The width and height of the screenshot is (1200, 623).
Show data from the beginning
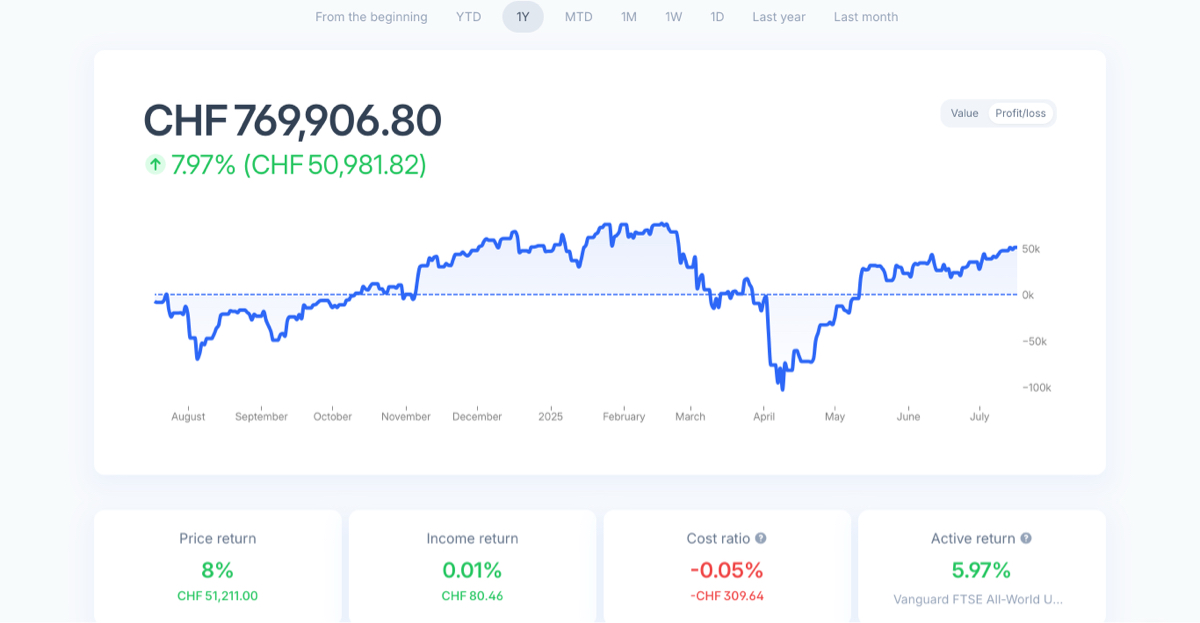coord(371,17)
